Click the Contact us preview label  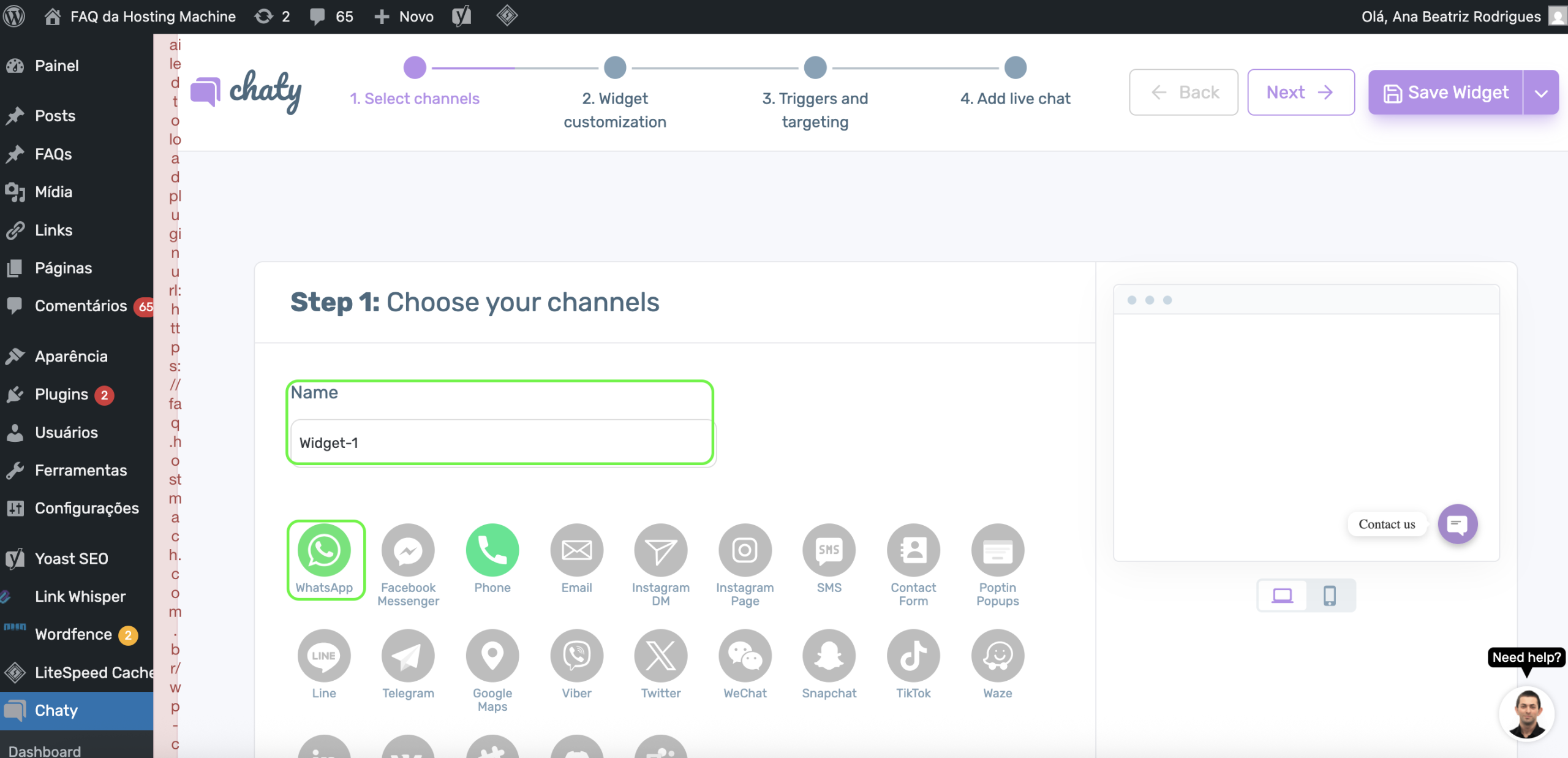(x=1387, y=524)
